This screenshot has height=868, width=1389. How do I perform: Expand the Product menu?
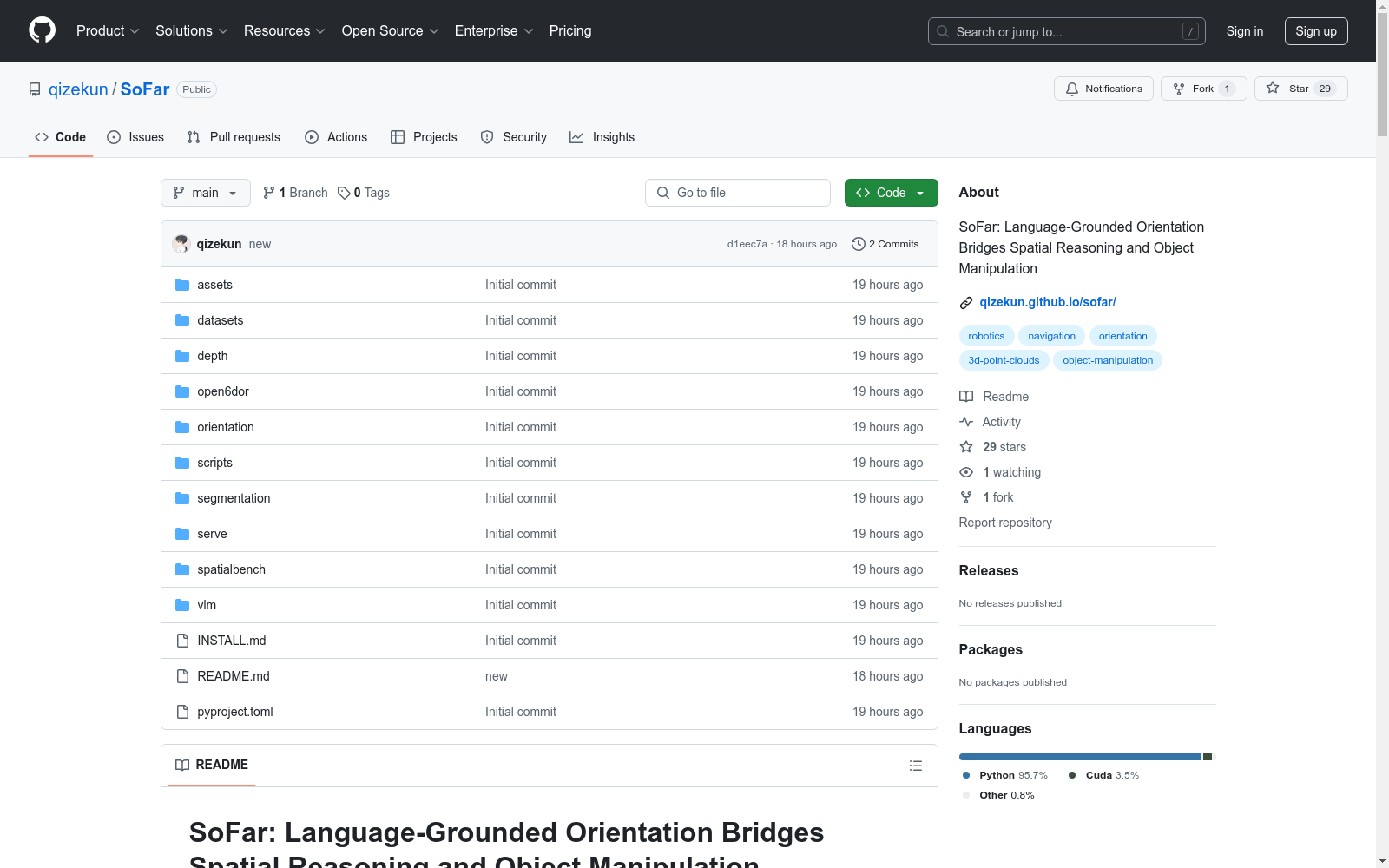pyautogui.click(x=108, y=31)
